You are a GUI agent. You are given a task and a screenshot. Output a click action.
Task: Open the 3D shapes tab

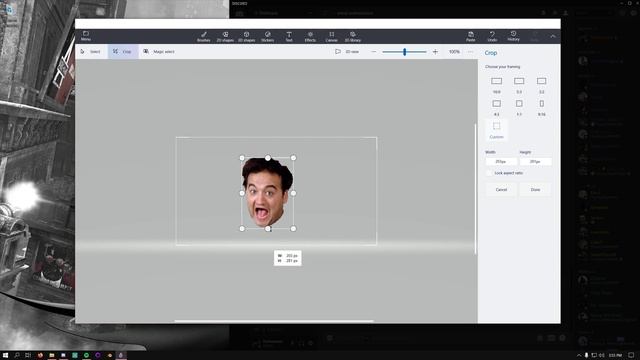pos(247,36)
